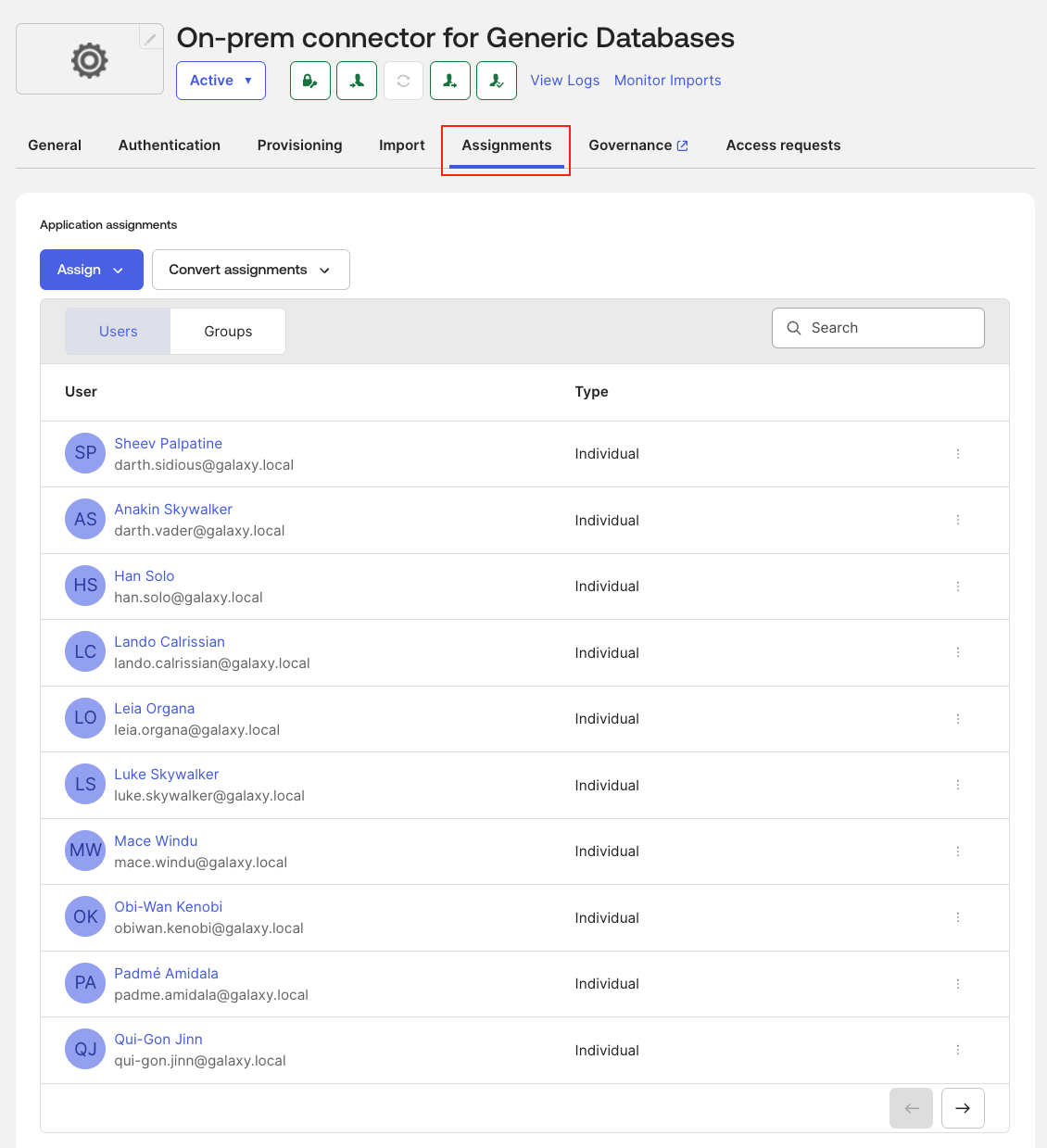Click the password rotation lock icon

309,81
